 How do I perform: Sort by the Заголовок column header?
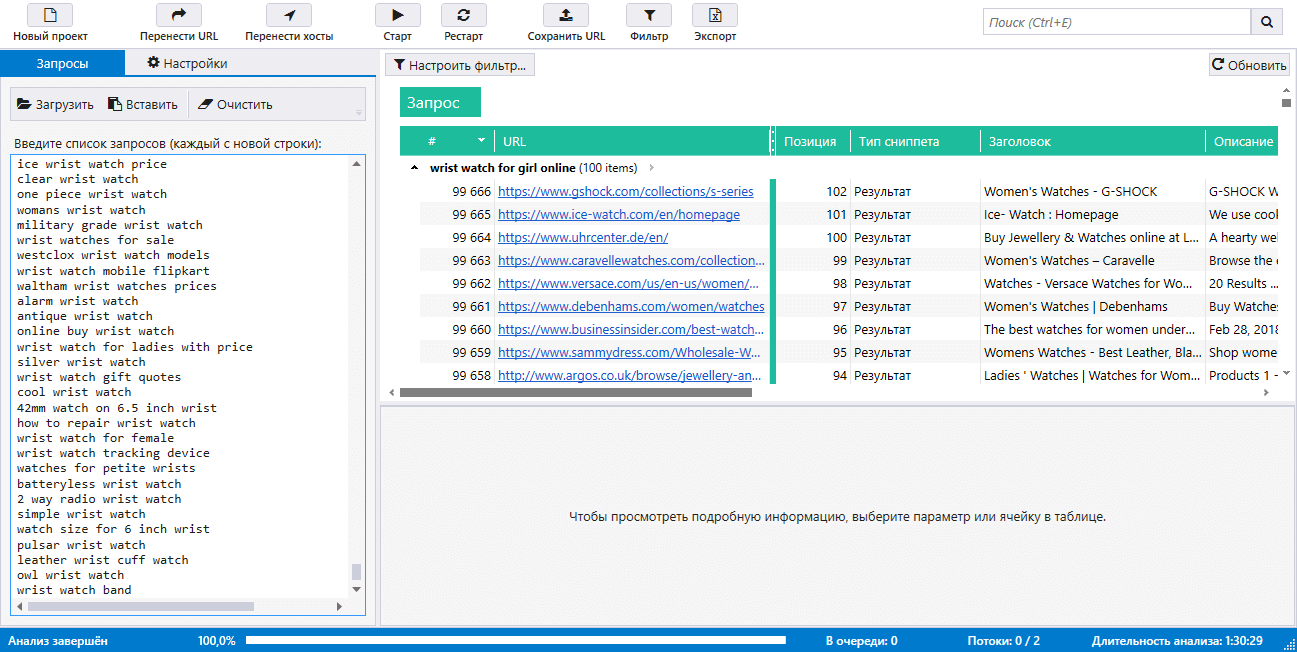tap(1092, 141)
